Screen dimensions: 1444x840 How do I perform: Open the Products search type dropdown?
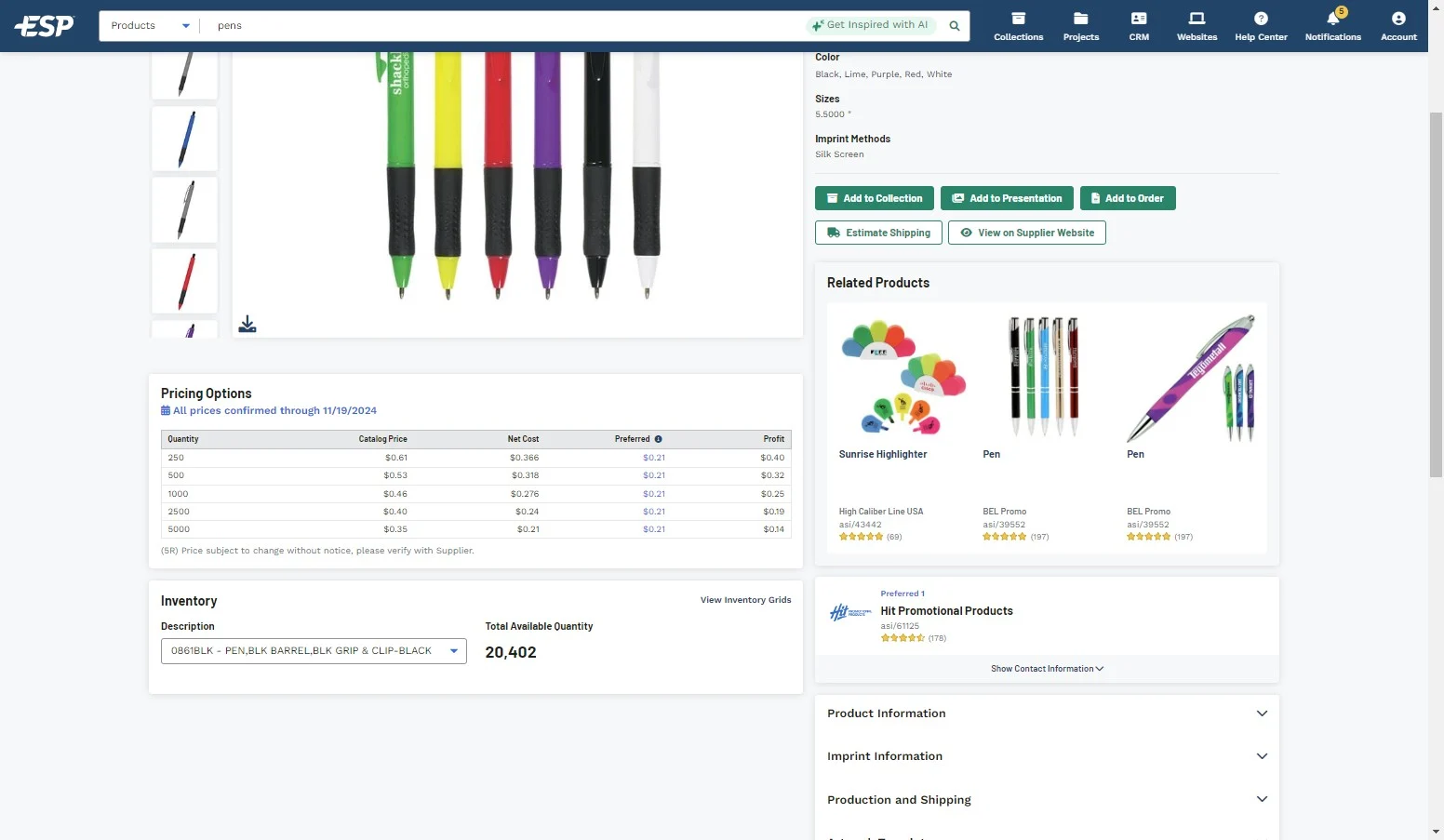tap(150, 26)
